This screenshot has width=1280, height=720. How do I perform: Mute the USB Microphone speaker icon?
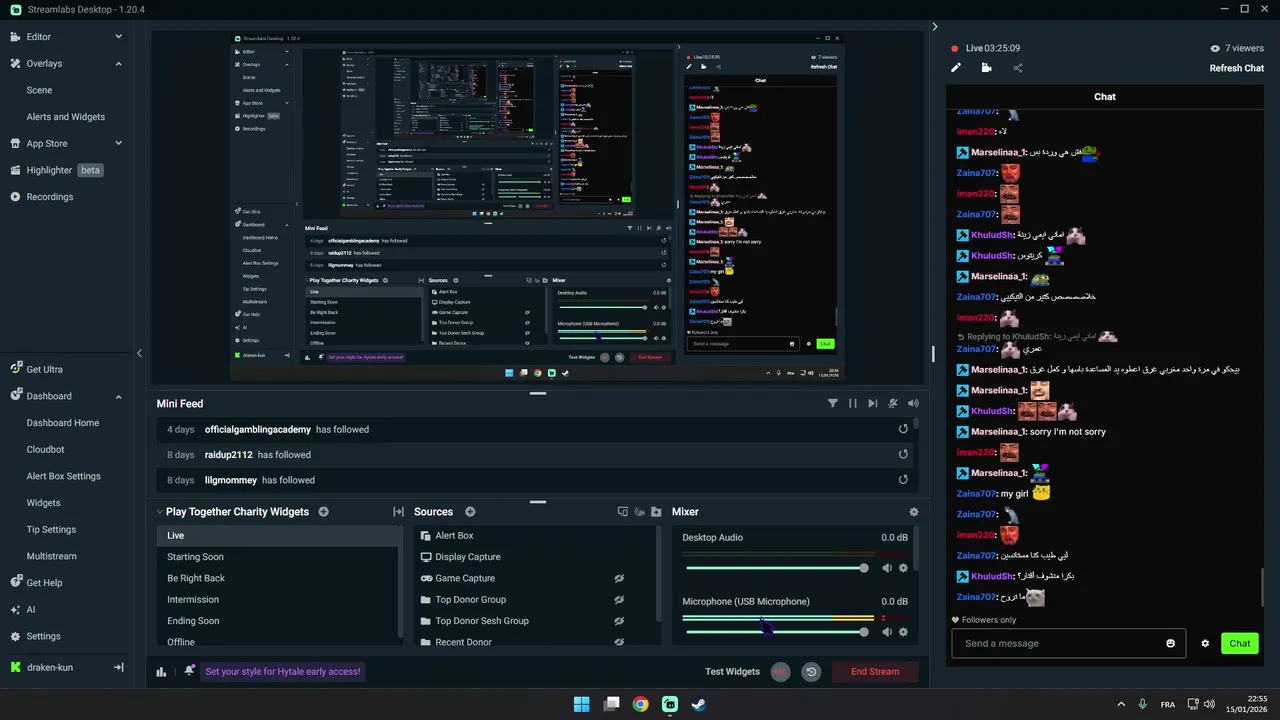click(x=887, y=632)
